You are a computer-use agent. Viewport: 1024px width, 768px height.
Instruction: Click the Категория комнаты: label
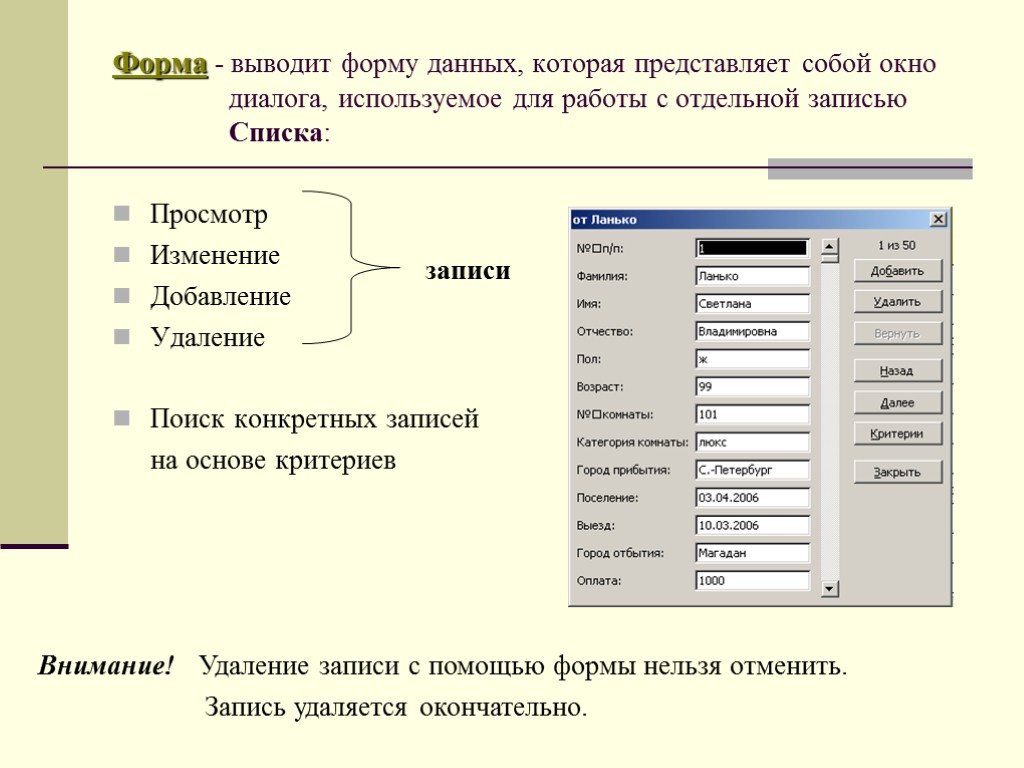pyautogui.click(x=632, y=442)
